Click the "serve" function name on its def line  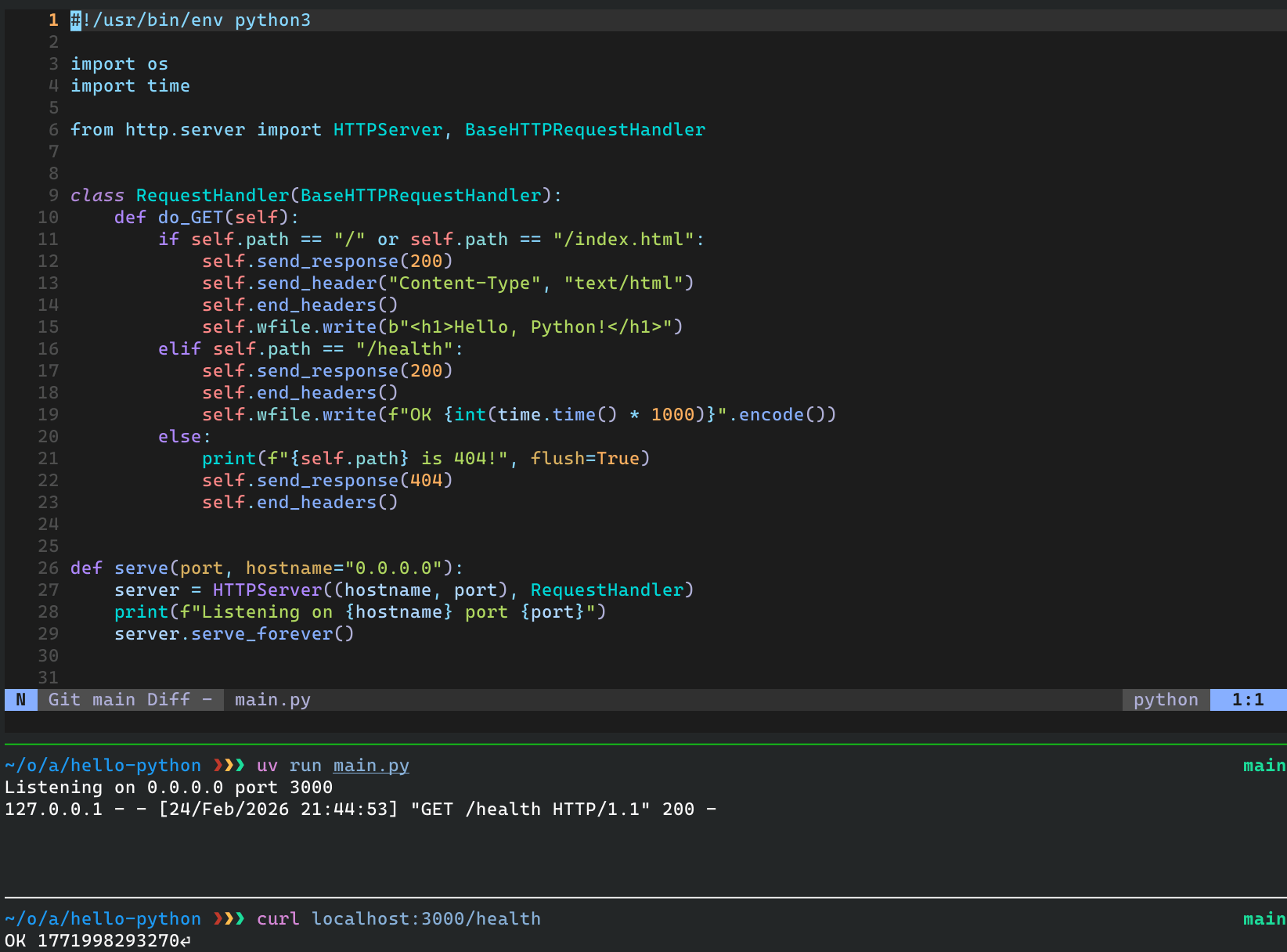pyautogui.click(x=141, y=568)
